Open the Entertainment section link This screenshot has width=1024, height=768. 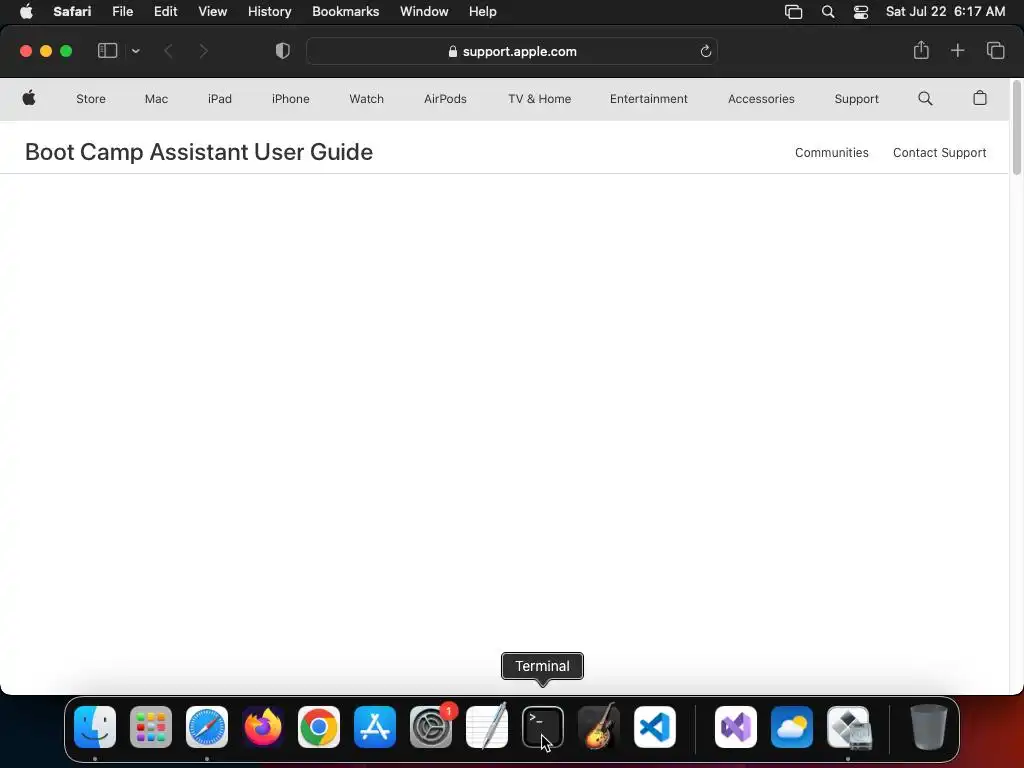[x=648, y=99]
